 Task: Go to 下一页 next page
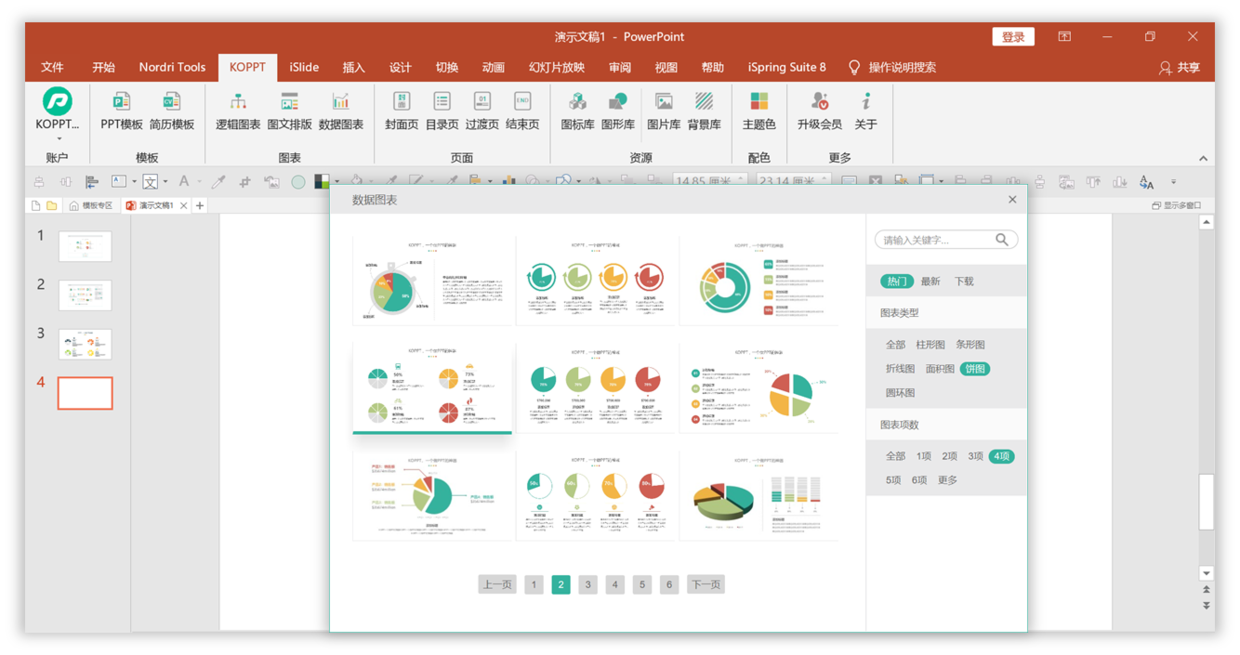(x=705, y=585)
